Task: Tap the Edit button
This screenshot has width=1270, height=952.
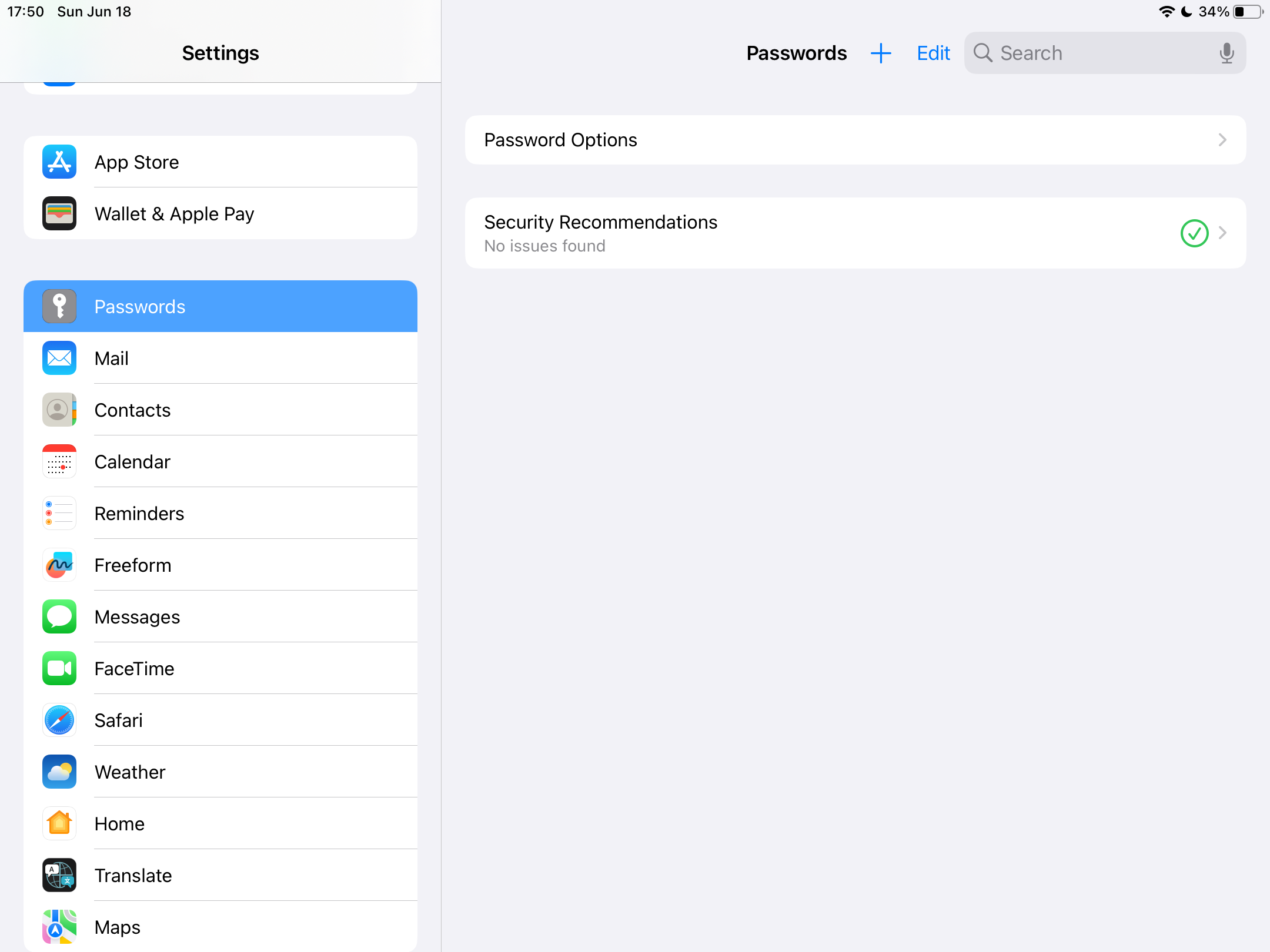Action: pyautogui.click(x=933, y=53)
